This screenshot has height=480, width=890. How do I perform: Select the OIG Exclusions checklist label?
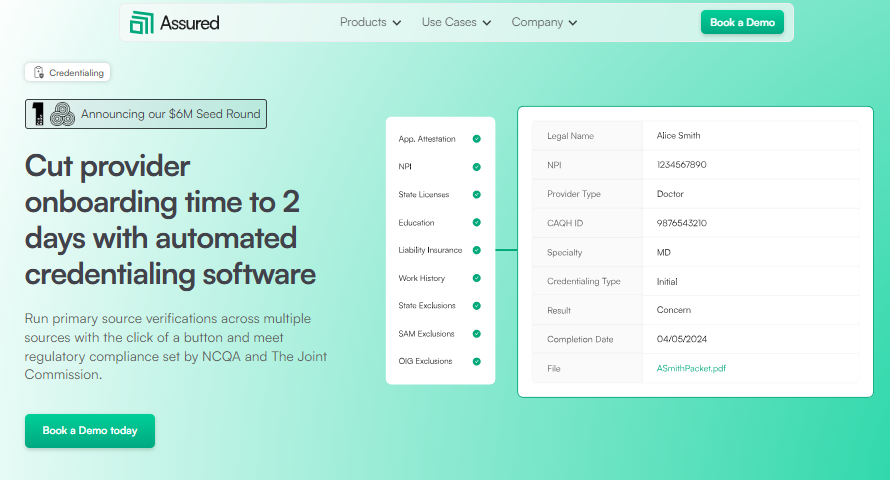click(x=425, y=361)
